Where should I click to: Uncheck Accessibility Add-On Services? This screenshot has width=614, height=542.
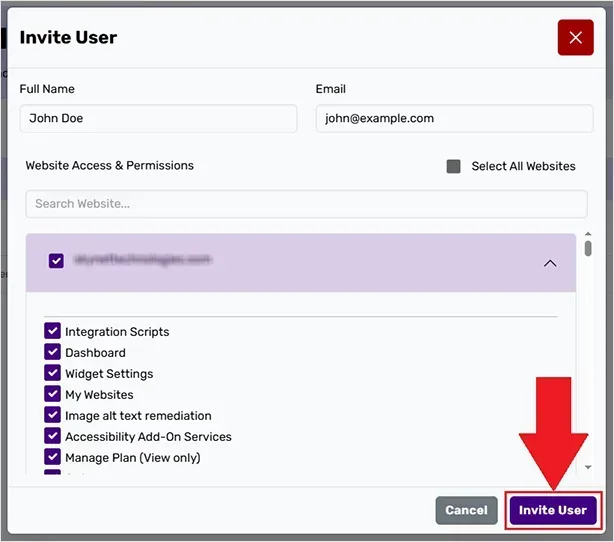pyautogui.click(x=53, y=436)
